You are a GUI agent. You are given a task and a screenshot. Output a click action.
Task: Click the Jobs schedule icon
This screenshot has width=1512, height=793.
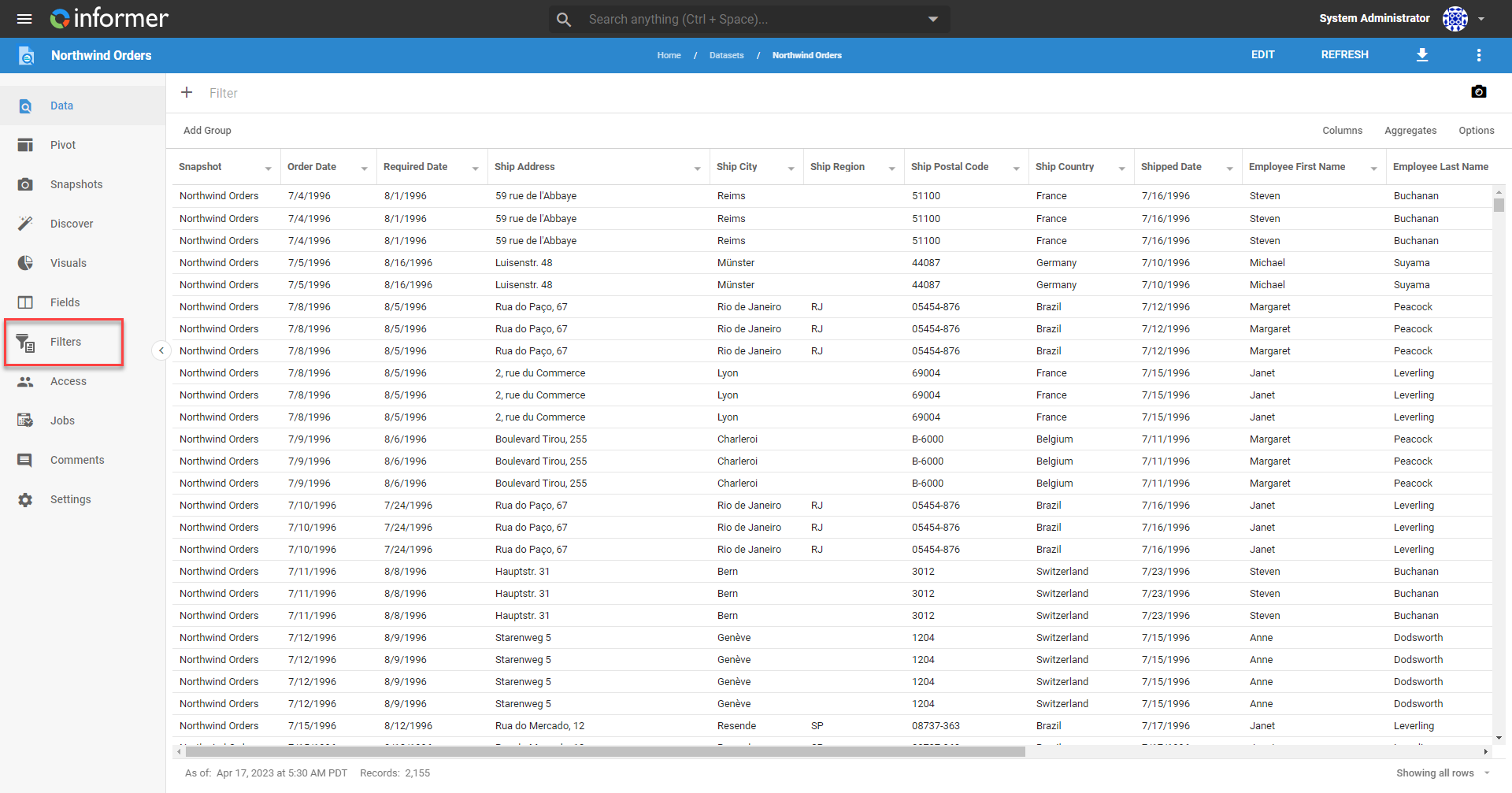click(25, 421)
